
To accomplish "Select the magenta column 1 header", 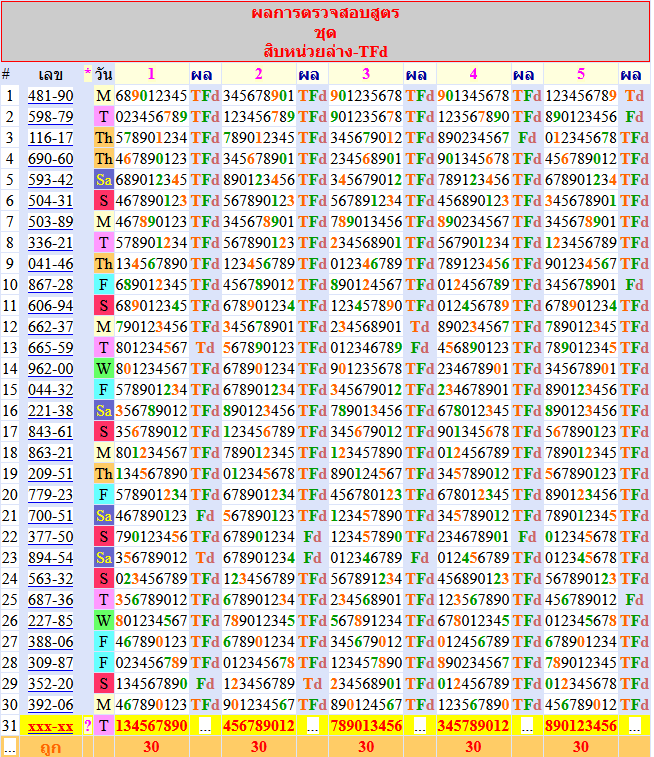I will pyautogui.click(x=151, y=74).
